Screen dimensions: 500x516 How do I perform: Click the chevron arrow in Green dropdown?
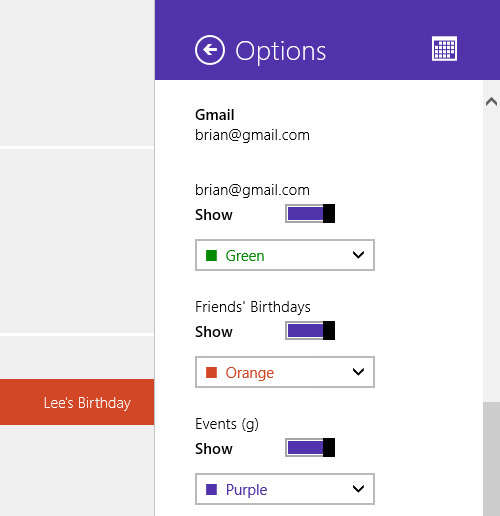click(358, 255)
